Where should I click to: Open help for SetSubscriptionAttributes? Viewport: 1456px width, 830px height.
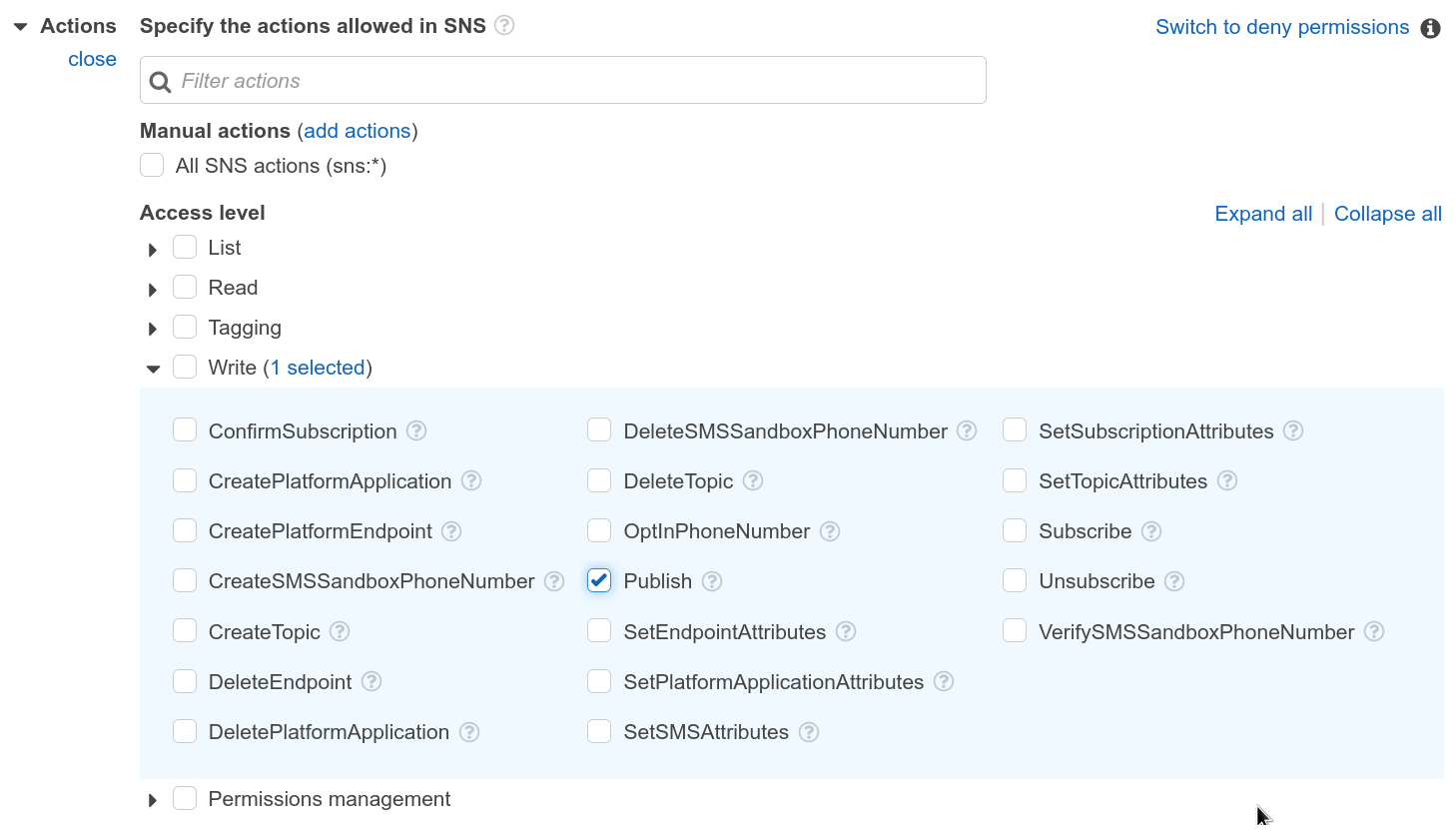(x=1293, y=430)
